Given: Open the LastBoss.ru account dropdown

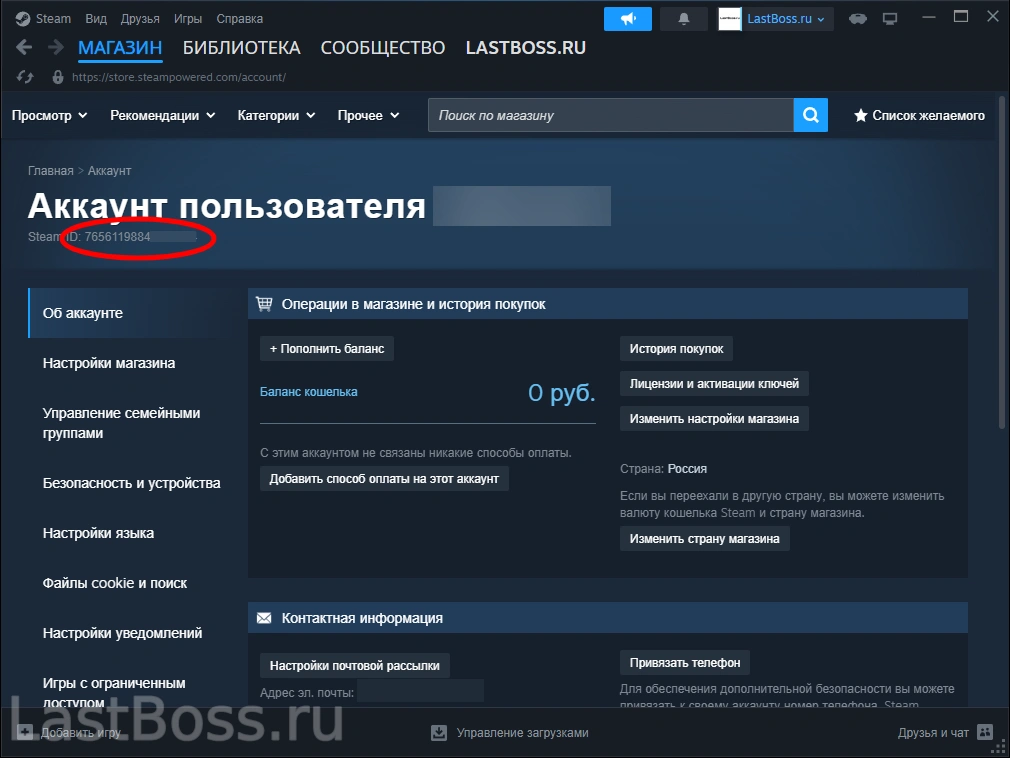Looking at the screenshot, I should [775, 18].
